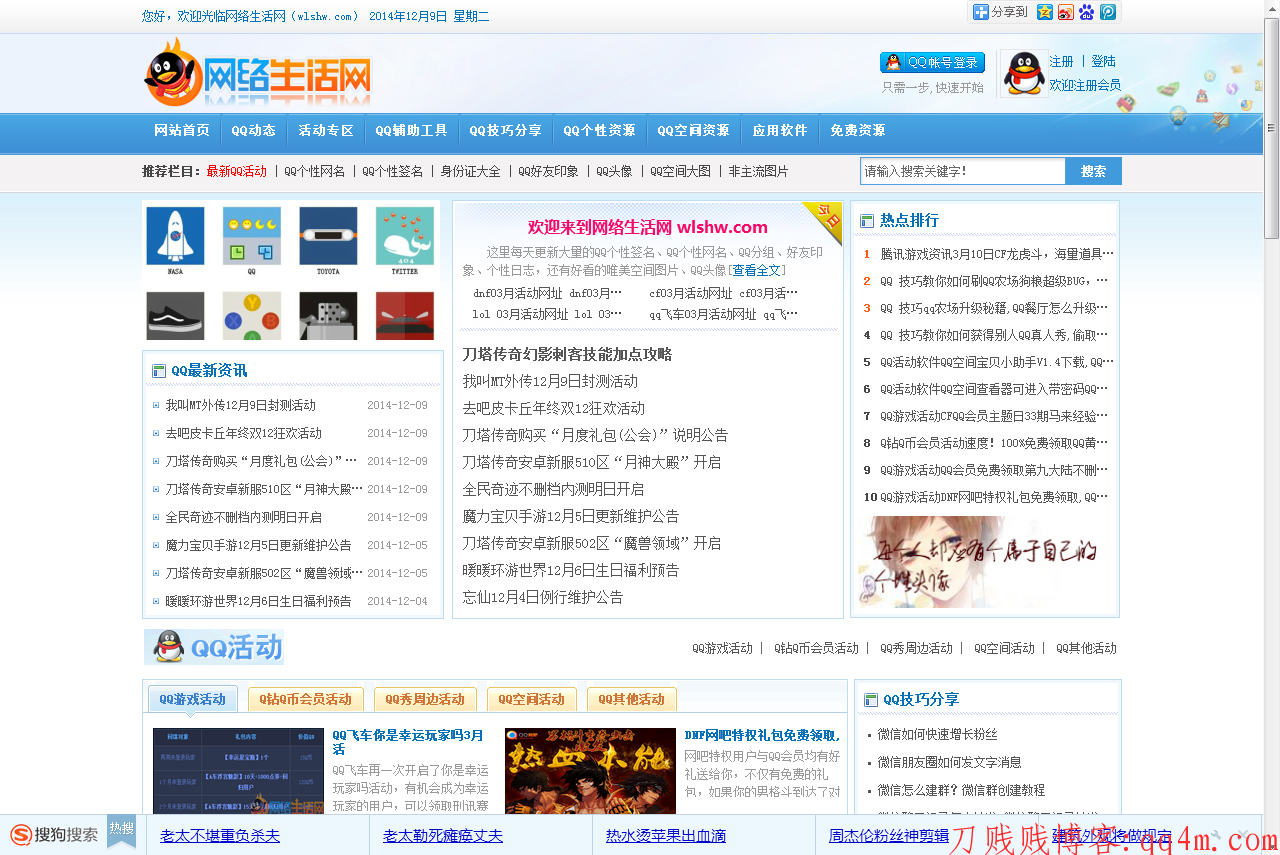Go to 网站首页 in navigation bar
The image size is (1280, 855).
(x=182, y=131)
